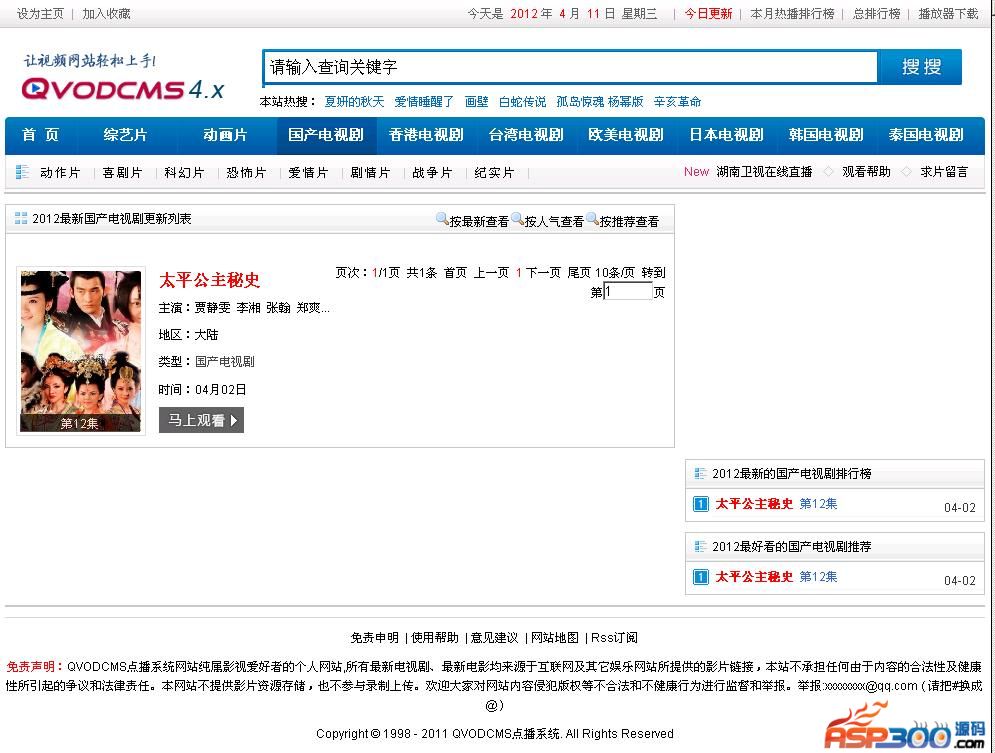Sort list with 按人气查看
Viewport: 995px width, 753px height.
[x=554, y=221]
